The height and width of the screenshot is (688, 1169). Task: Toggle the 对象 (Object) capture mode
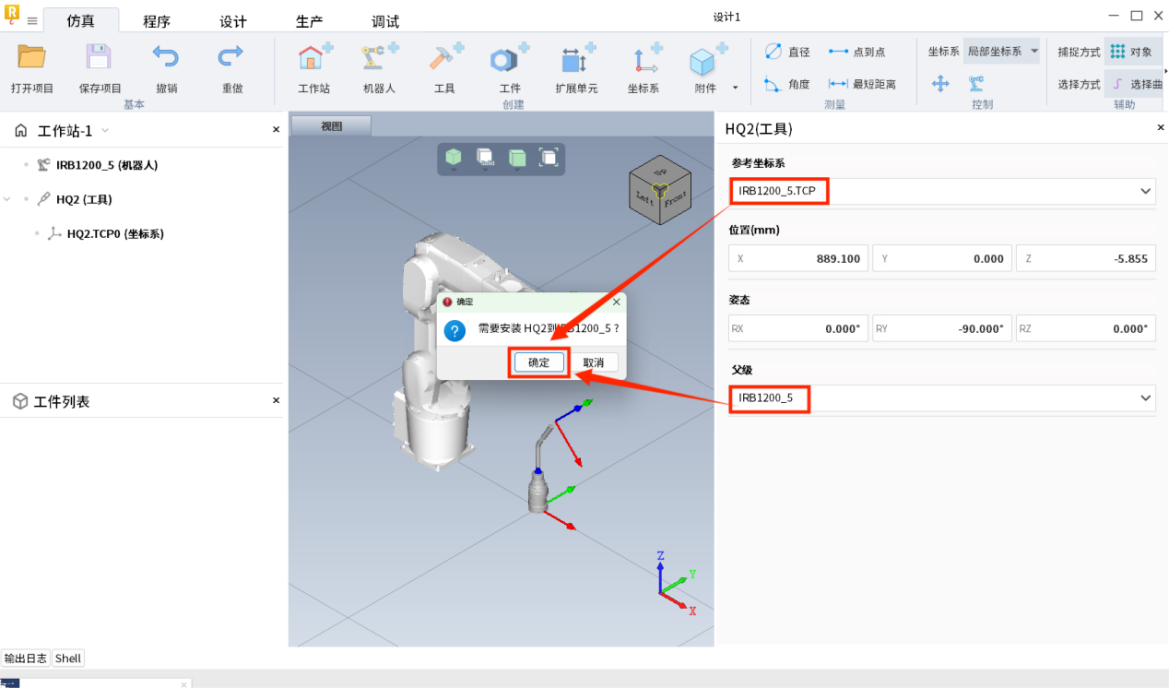pos(1130,52)
